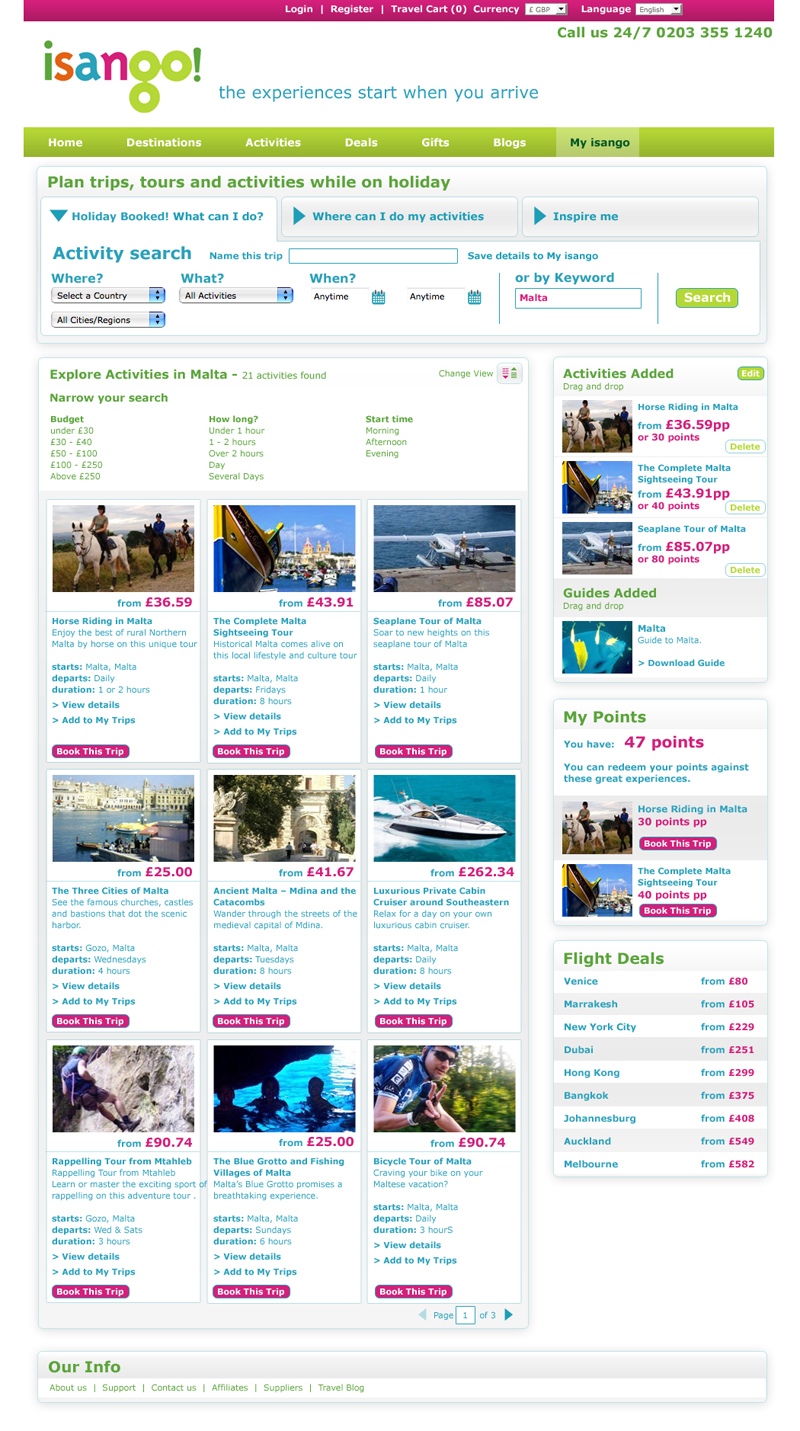Filter duration by Over 2 hours
The image size is (800, 1431).
coord(236,454)
